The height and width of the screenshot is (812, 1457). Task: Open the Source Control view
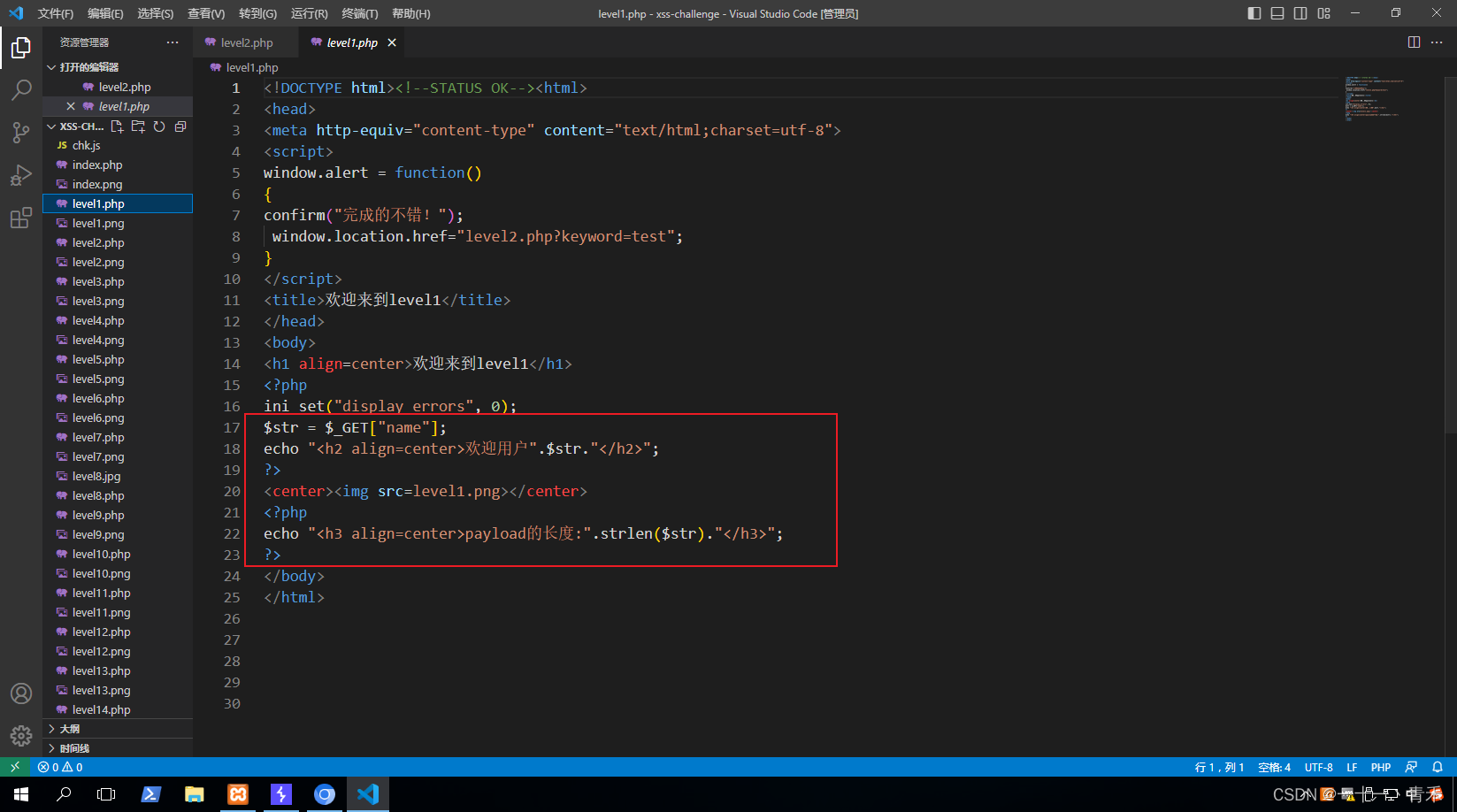coord(21,132)
